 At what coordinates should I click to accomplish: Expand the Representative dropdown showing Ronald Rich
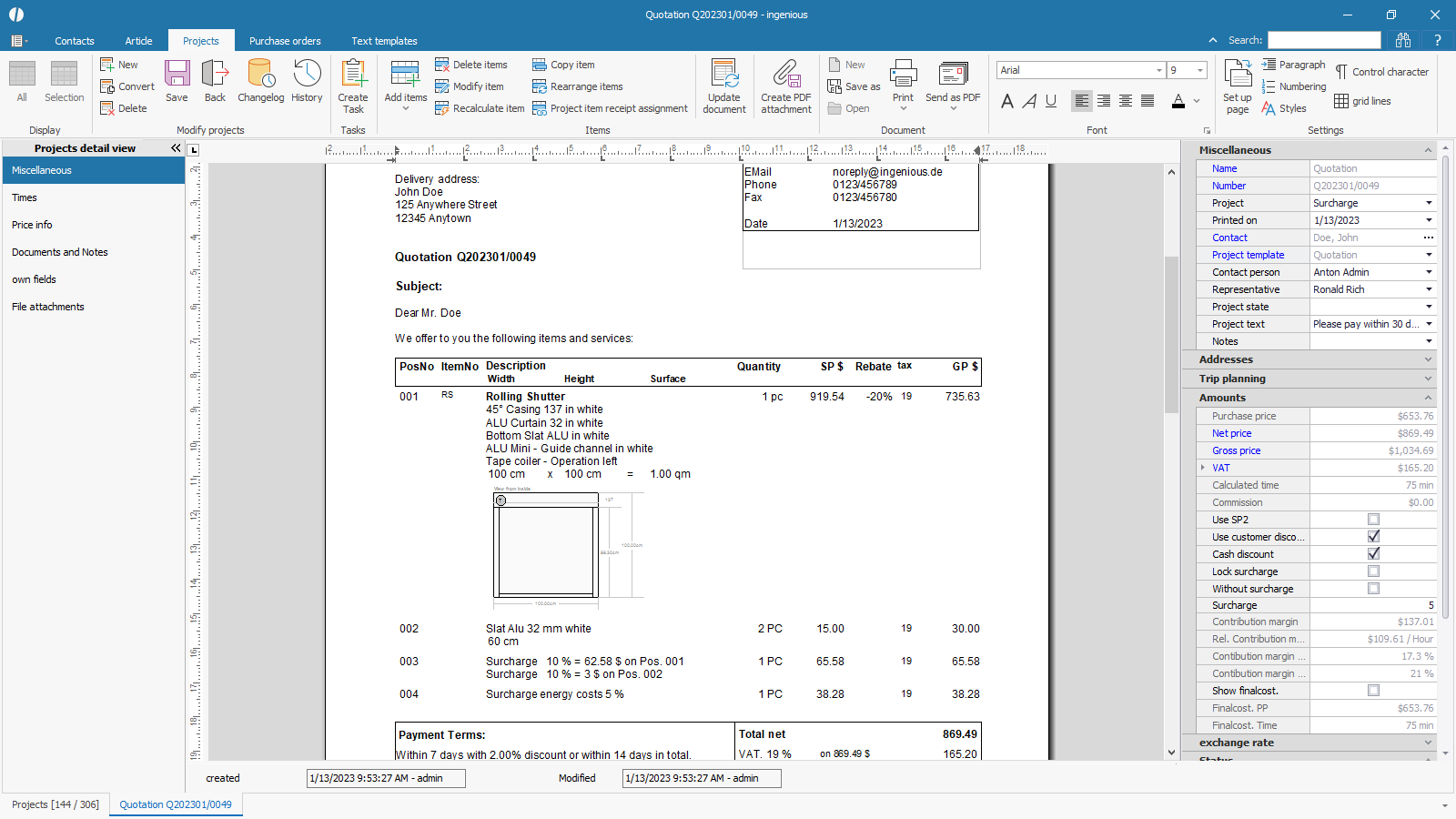(1428, 289)
